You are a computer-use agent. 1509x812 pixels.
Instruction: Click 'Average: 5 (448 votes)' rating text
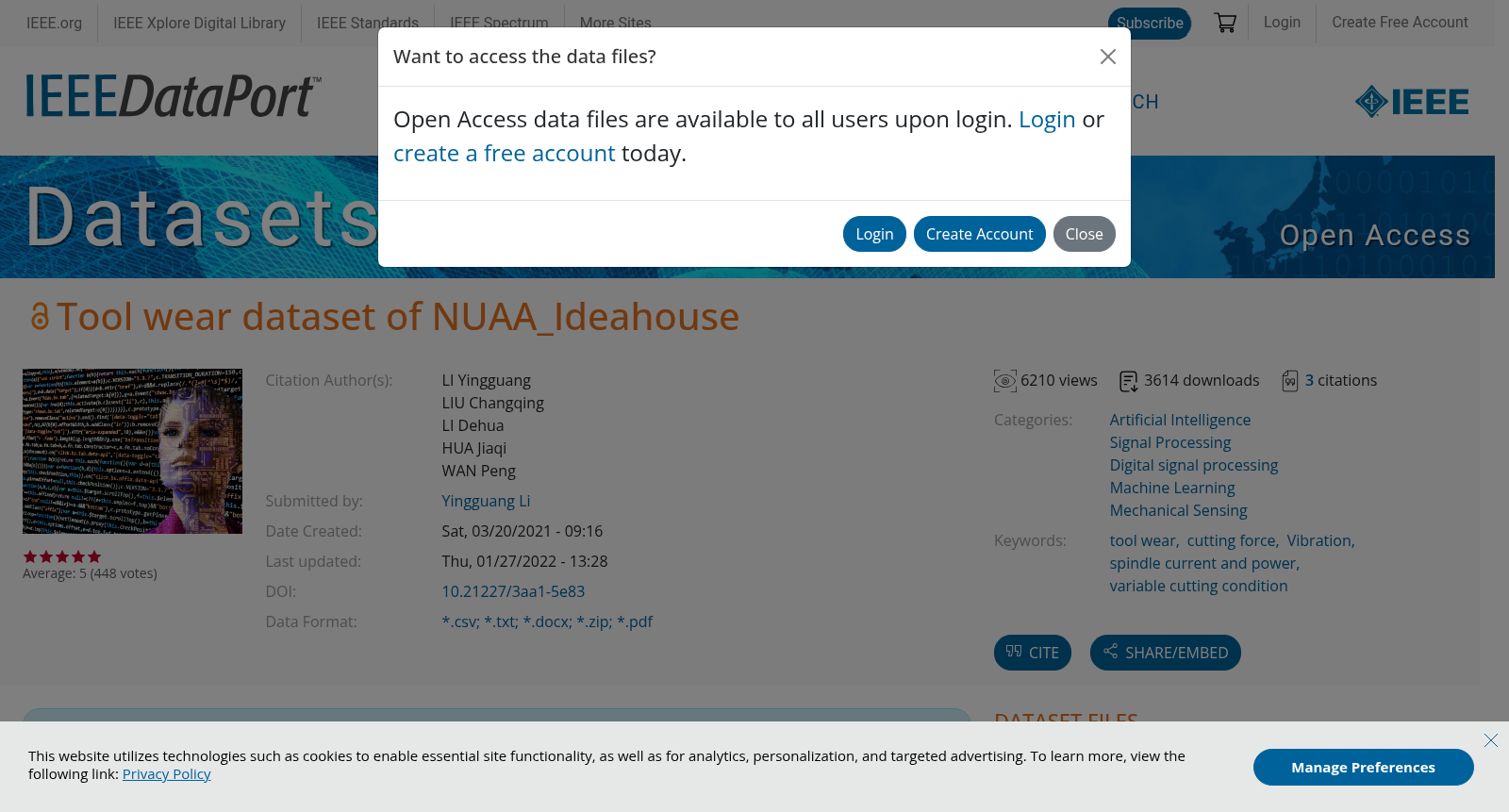90,573
